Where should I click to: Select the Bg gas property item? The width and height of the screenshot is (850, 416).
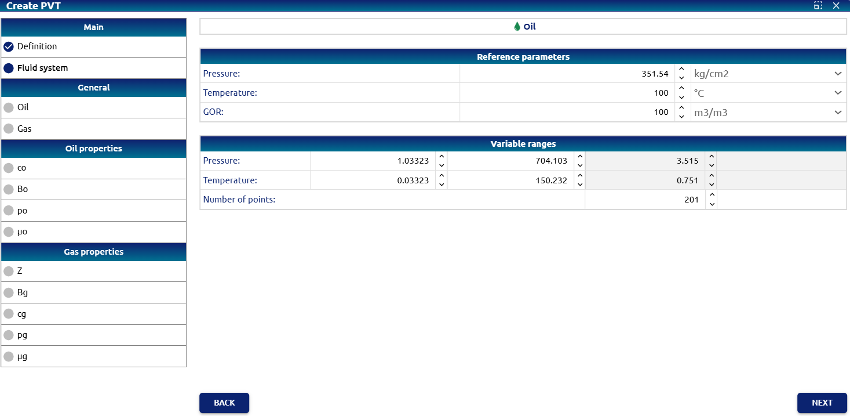tap(22, 293)
